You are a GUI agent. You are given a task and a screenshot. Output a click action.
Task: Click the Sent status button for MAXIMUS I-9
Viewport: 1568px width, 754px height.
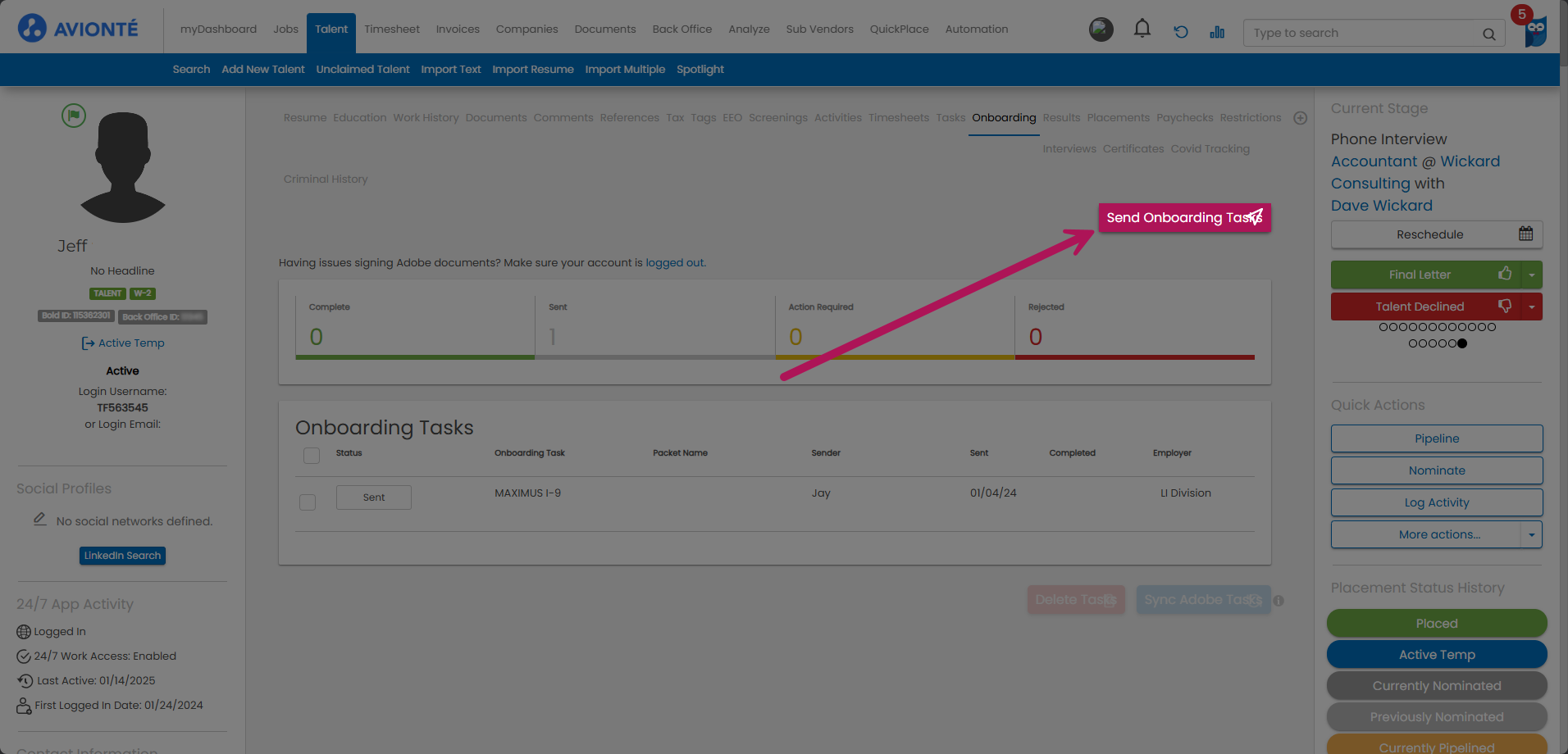point(374,497)
